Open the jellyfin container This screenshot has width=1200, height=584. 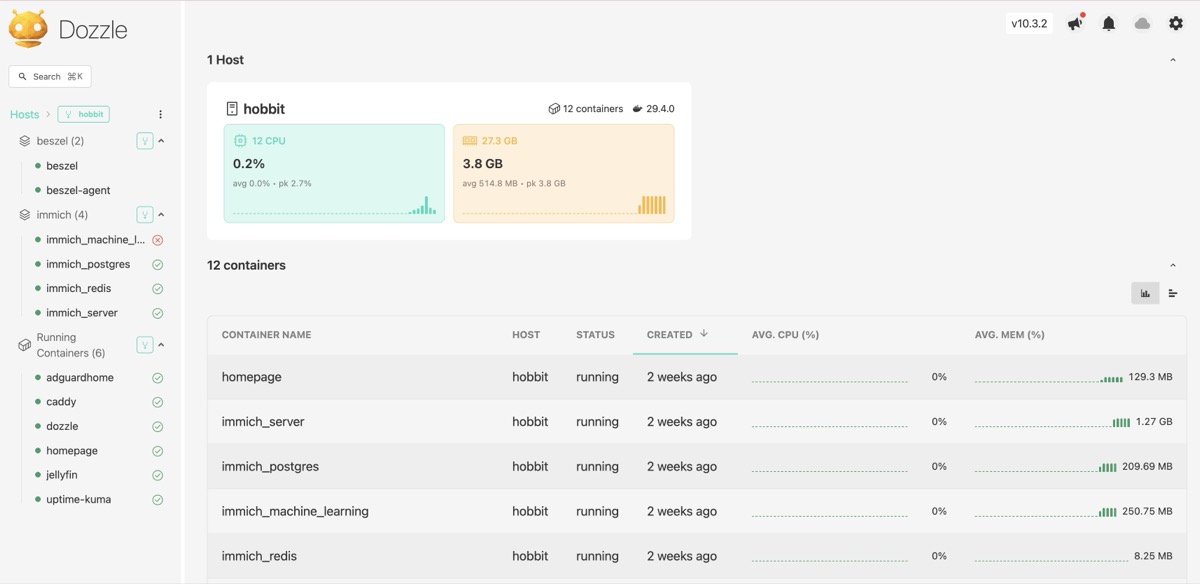click(63, 475)
